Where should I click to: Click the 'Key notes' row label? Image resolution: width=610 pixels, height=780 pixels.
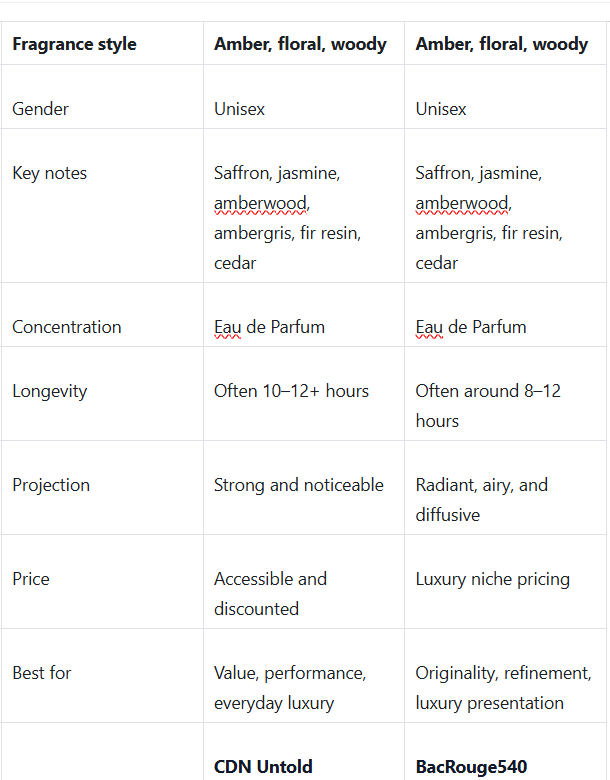[x=50, y=173]
